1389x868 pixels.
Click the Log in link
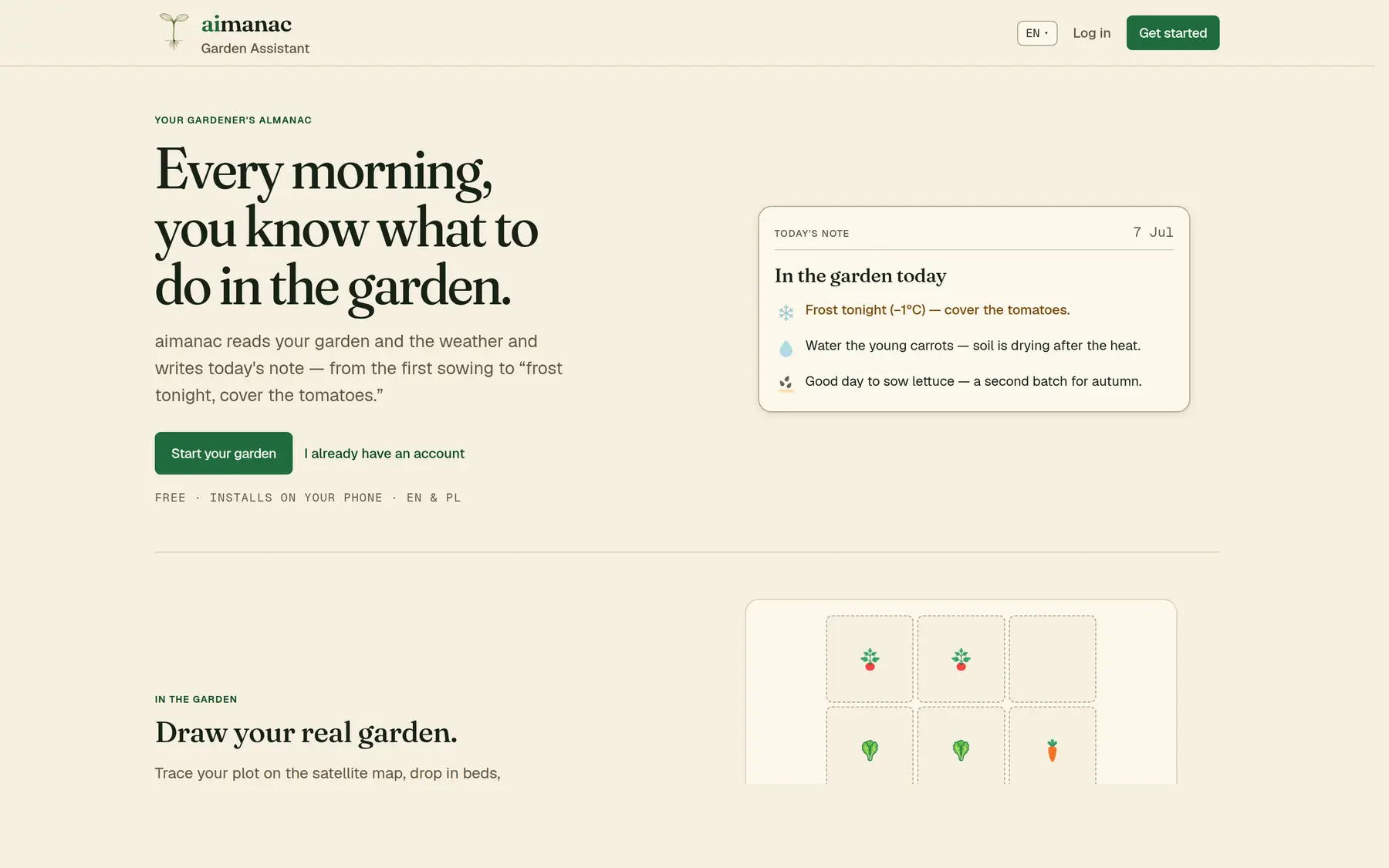click(x=1091, y=33)
